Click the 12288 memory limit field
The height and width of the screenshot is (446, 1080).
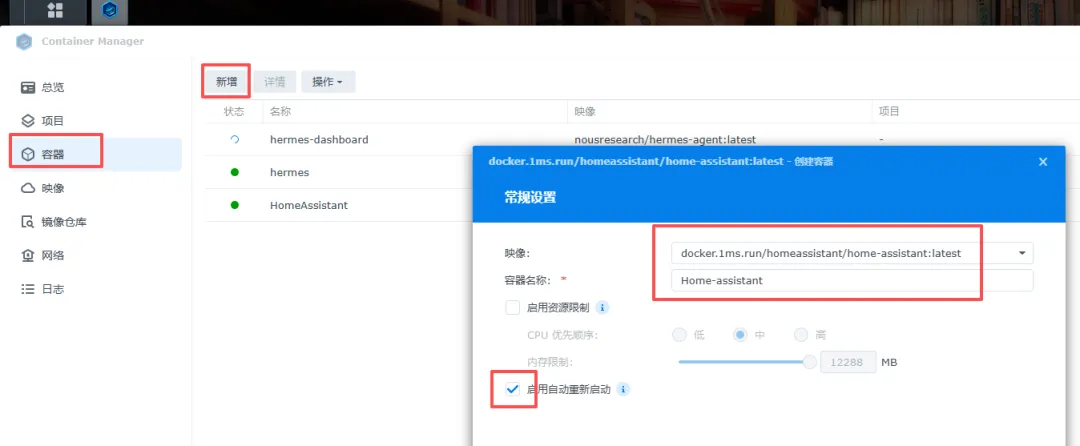[x=848, y=362]
